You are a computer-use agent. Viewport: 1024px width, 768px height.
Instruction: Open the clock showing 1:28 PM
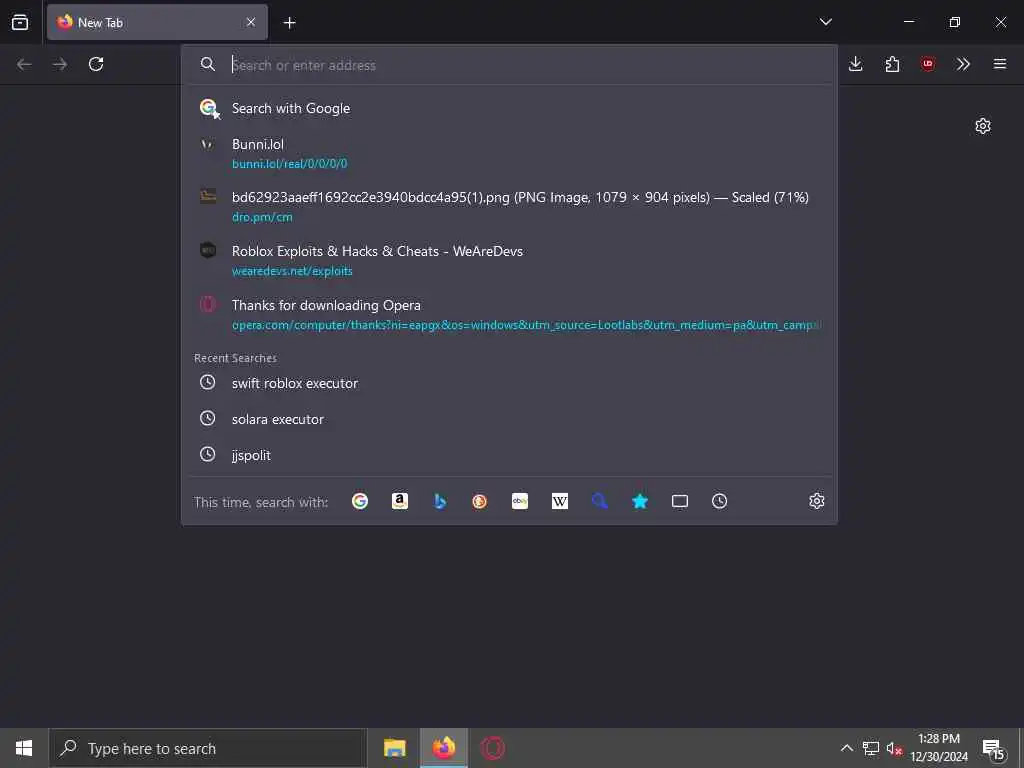pyautogui.click(x=939, y=748)
